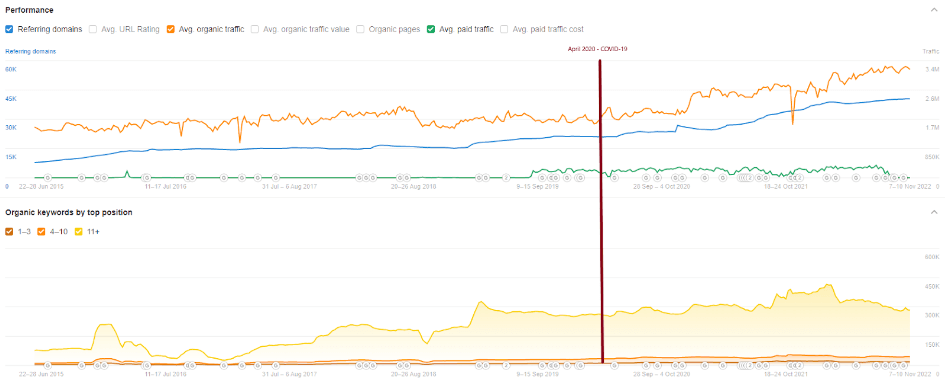This screenshot has width=947, height=390.
Task: Check the Organic pages checkbox
Action: coord(361,29)
